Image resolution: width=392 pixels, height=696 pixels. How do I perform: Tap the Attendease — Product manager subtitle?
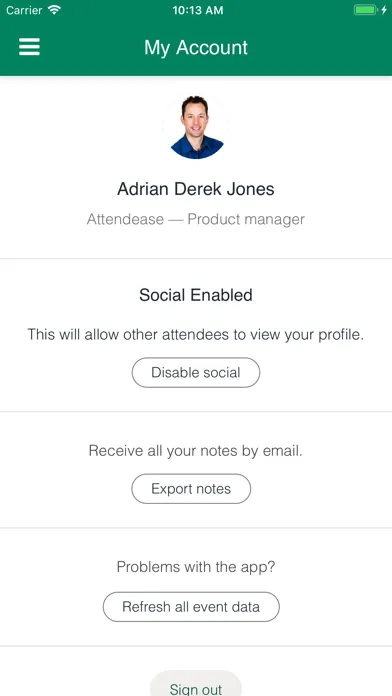(196, 219)
